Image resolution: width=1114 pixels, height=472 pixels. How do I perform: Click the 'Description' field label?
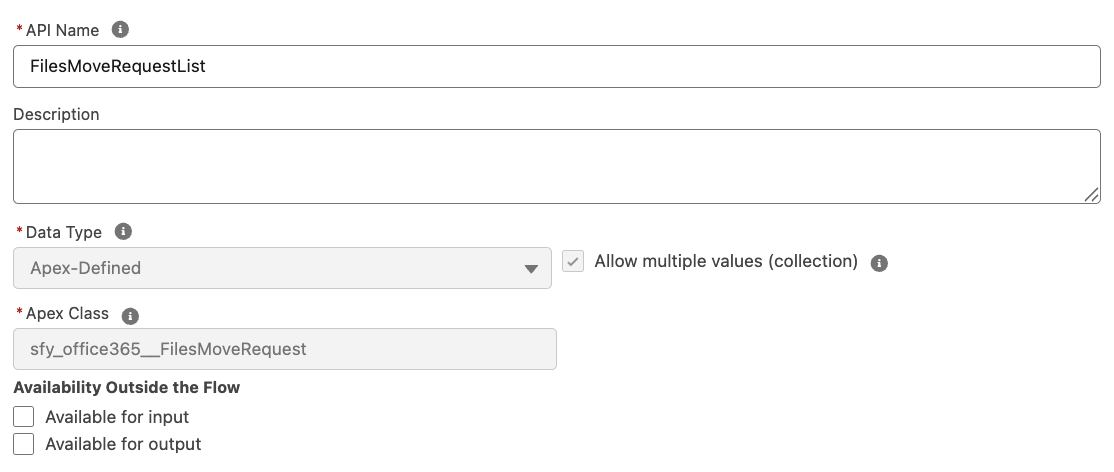tap(56, 114)
